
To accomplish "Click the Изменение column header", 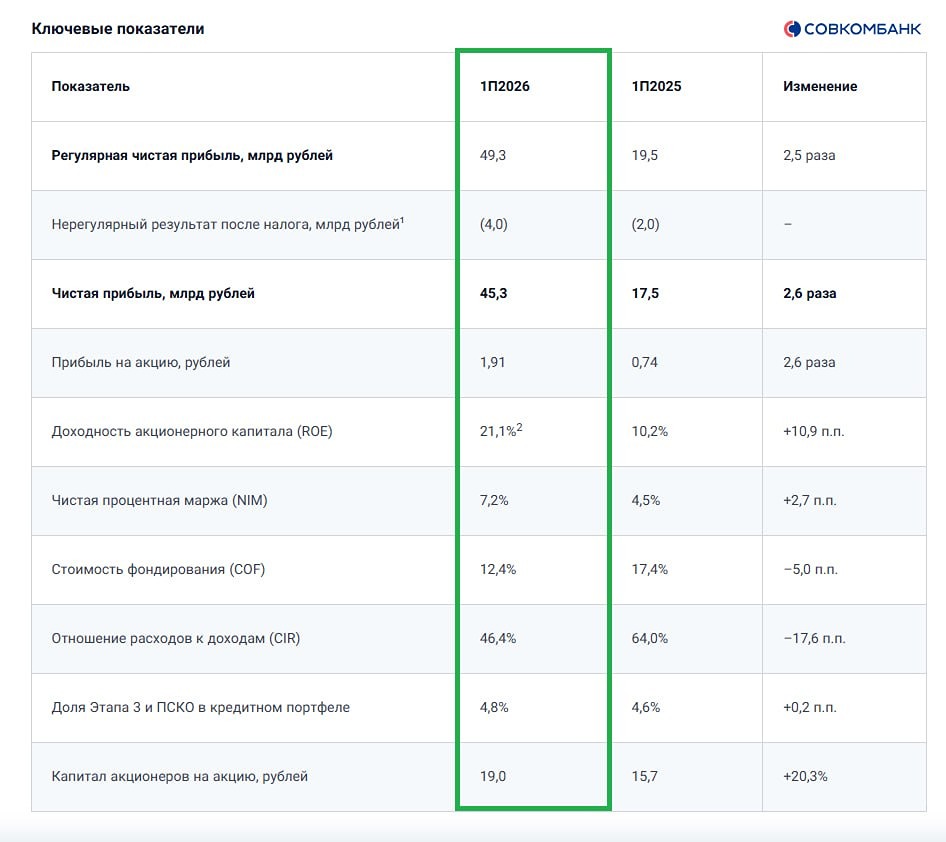I will click(x=820, y=86).
